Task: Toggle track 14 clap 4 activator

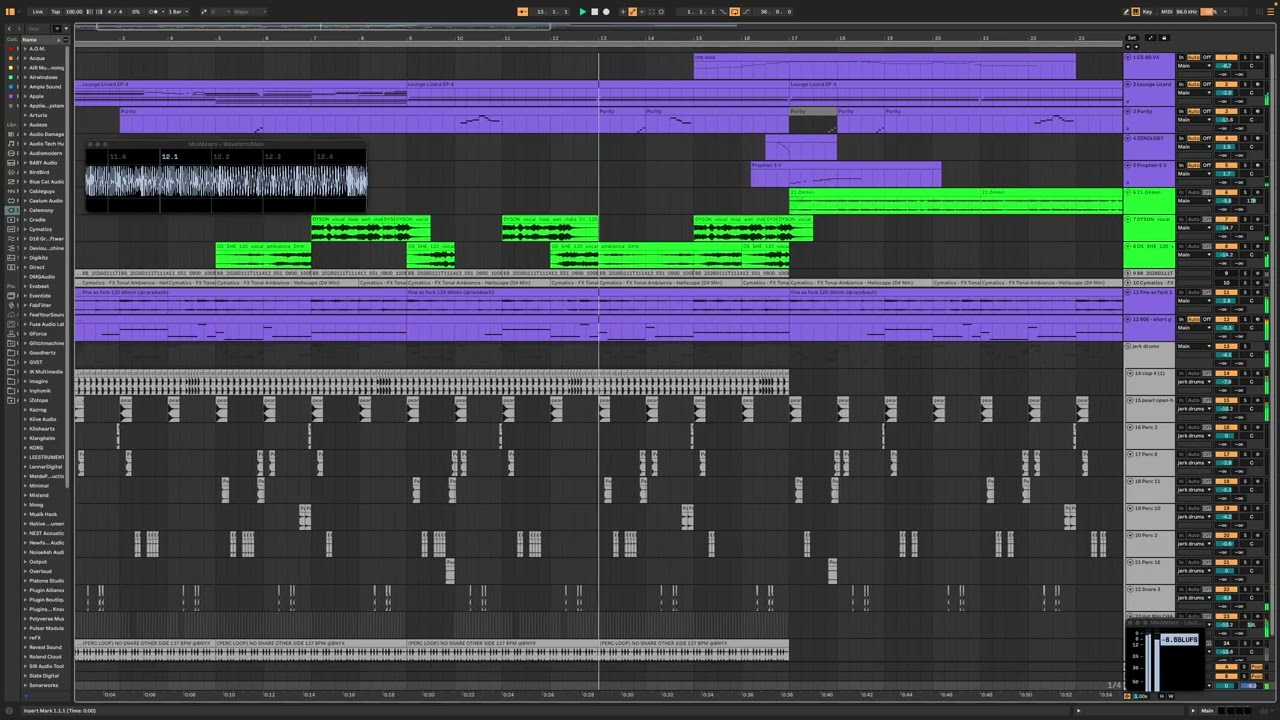Action: 1226,373
